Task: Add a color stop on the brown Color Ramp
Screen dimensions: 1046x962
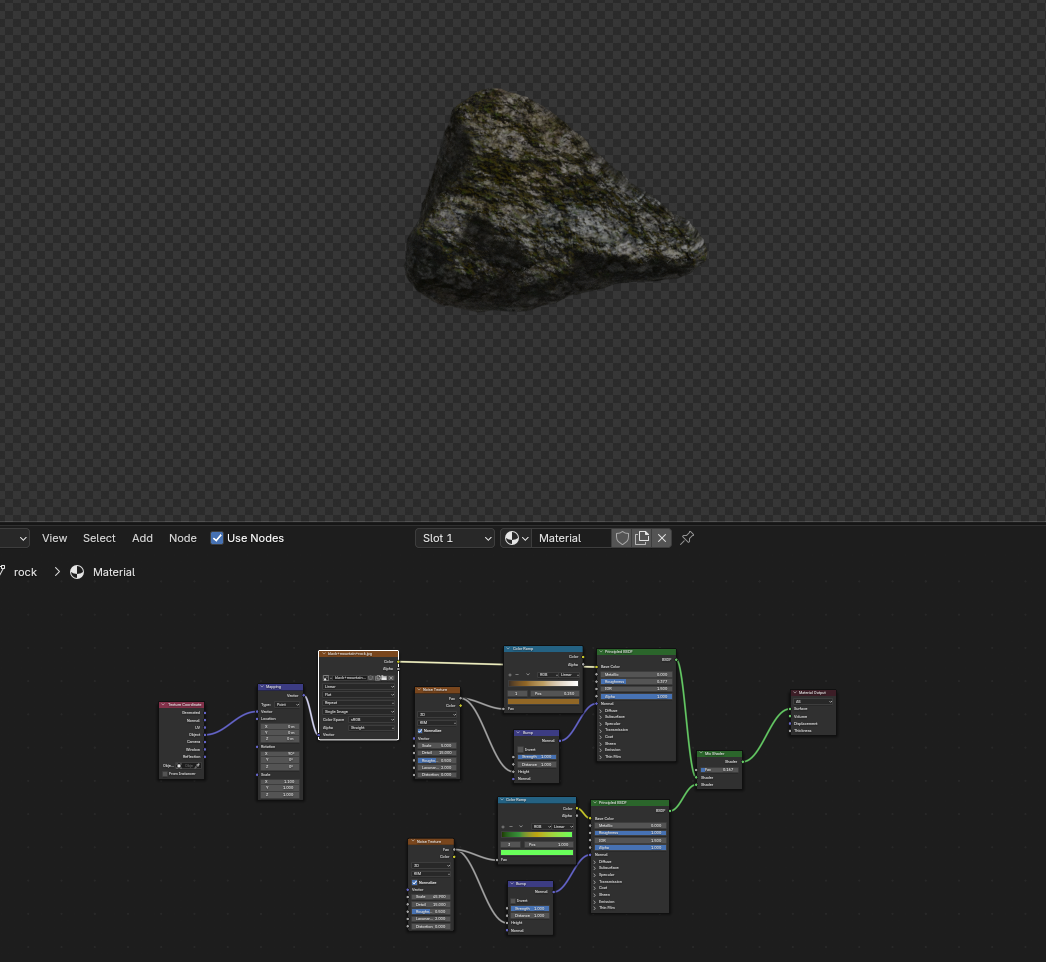Action: (510, 674)
